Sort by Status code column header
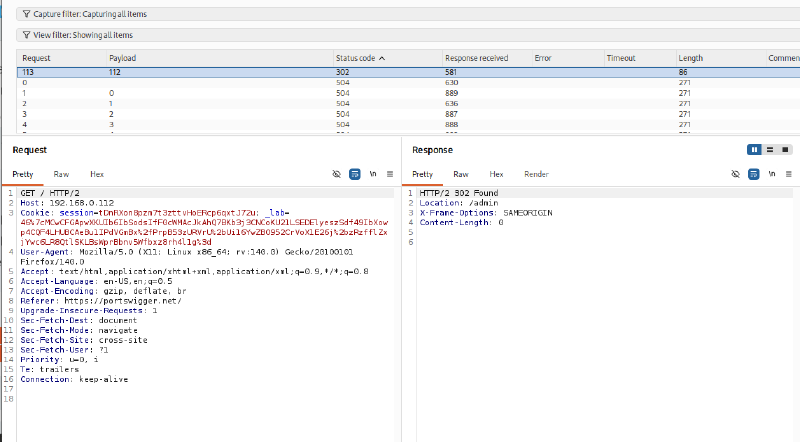This screenshot has height=442, width=800. pyautogui.click(x=387, y=58)
